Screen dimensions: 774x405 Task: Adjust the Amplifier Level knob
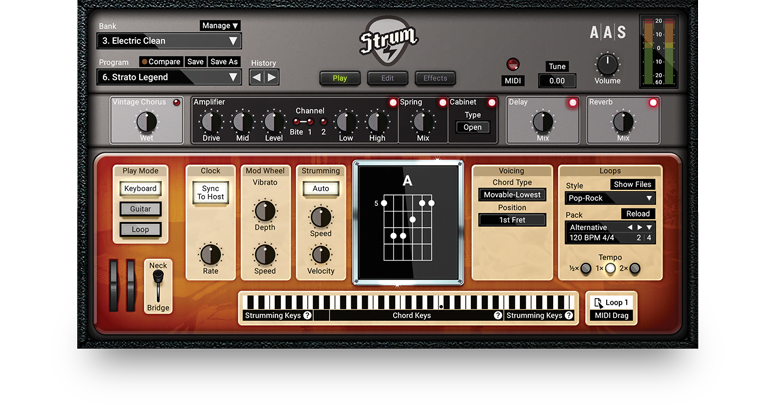273,122
